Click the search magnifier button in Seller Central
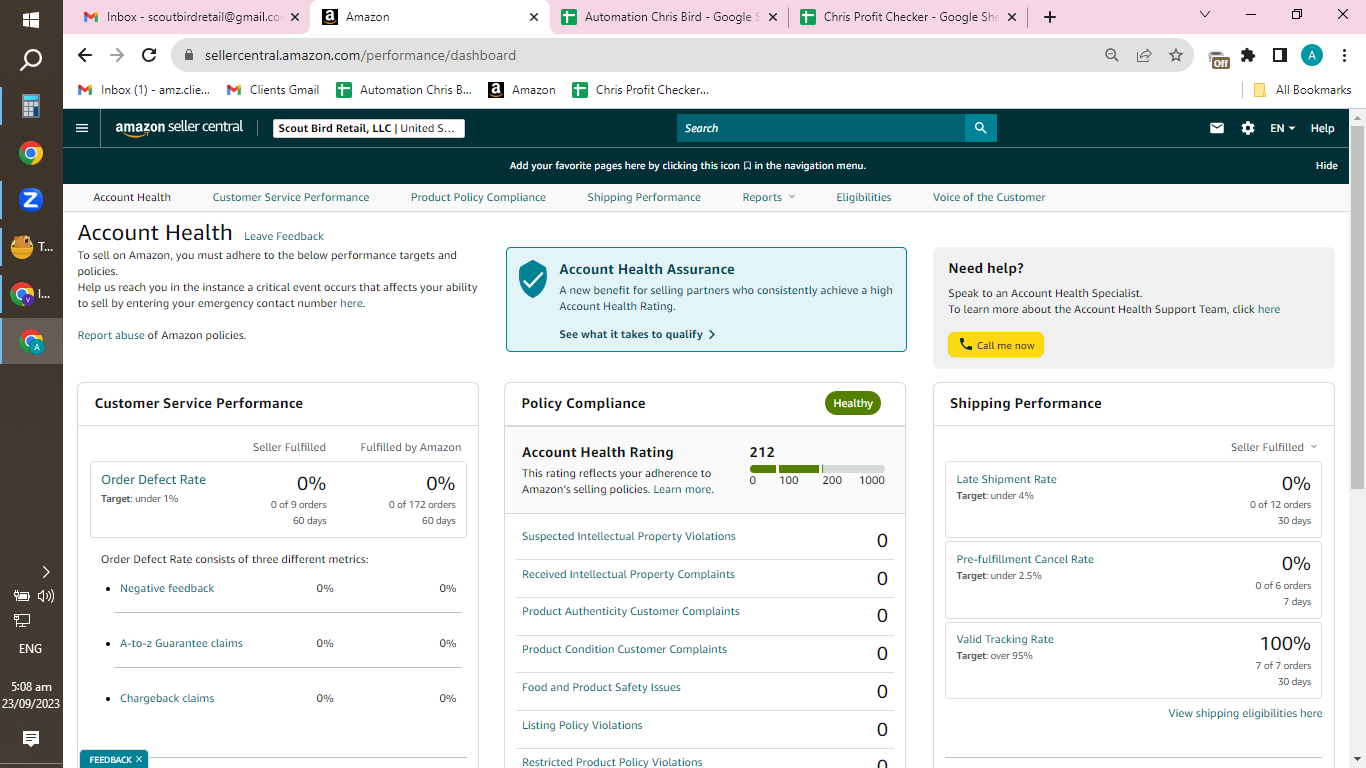The image size is (1366, 768). click(980, 128)
